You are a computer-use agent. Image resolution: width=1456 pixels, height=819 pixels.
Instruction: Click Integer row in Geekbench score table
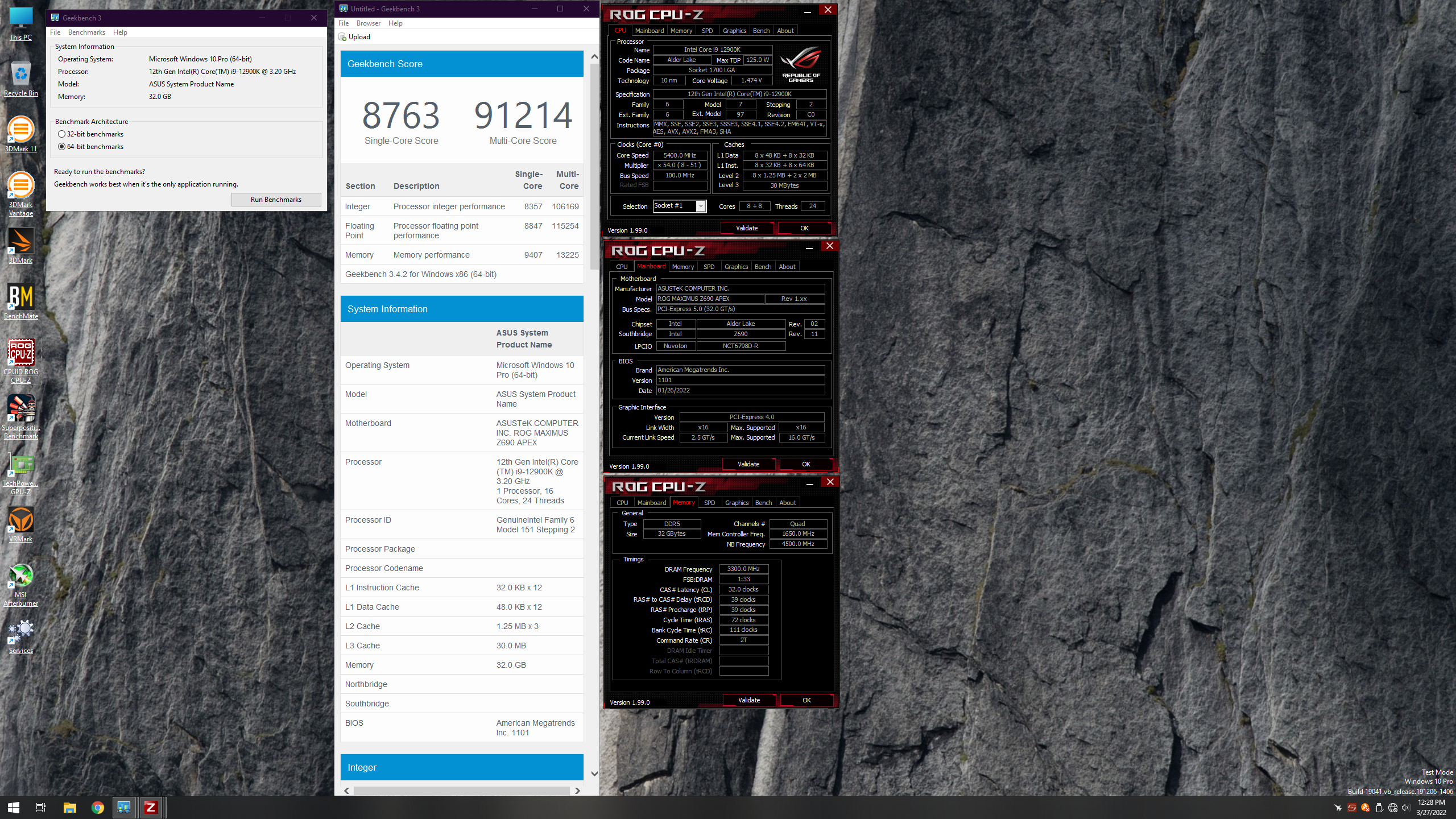click(x=462, y=206)
